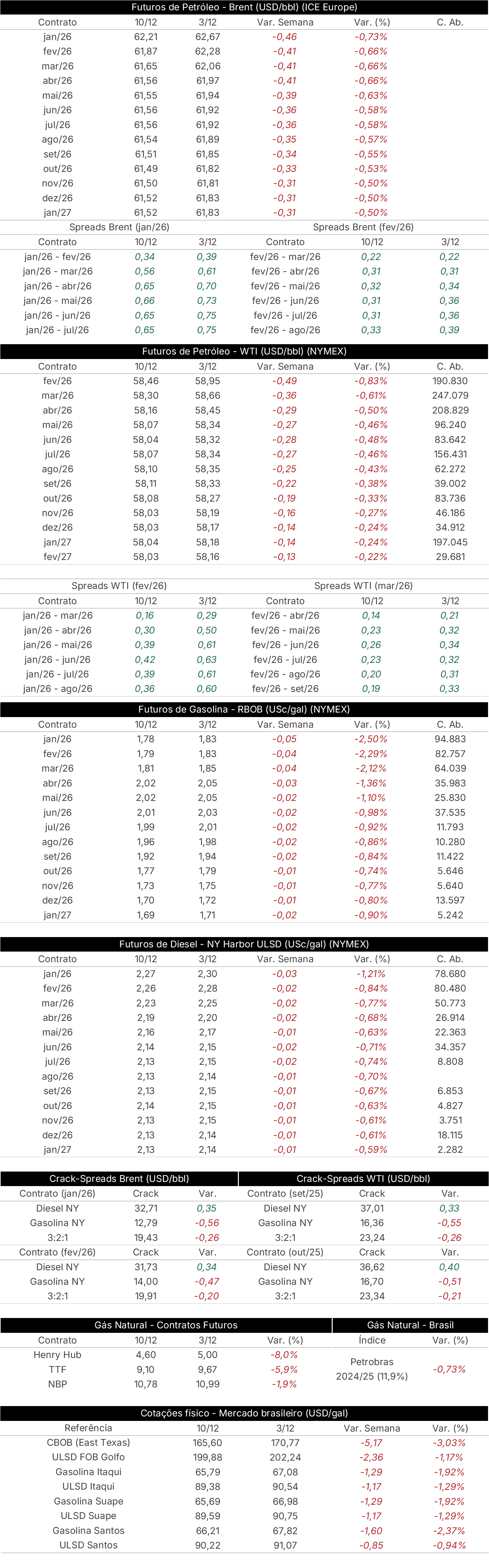
Task: Select WTI fev/26 open interest value 190.830
Action: 450,381
